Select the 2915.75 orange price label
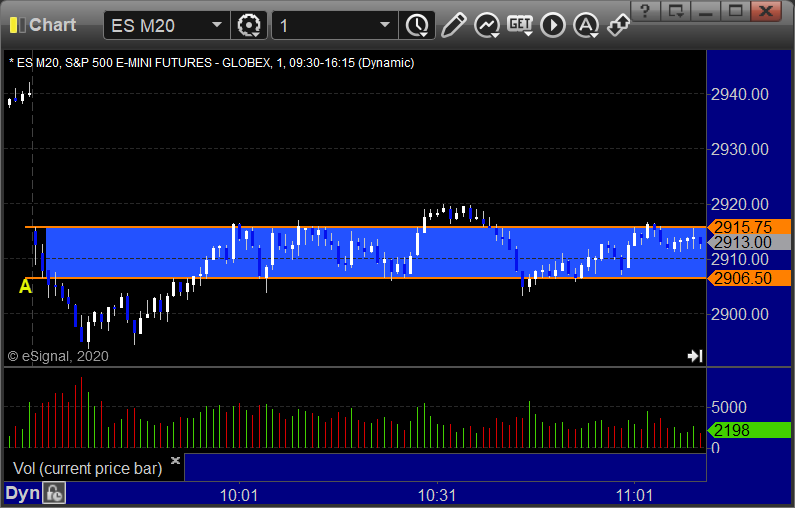795x508 pixels. click(749, 227)
